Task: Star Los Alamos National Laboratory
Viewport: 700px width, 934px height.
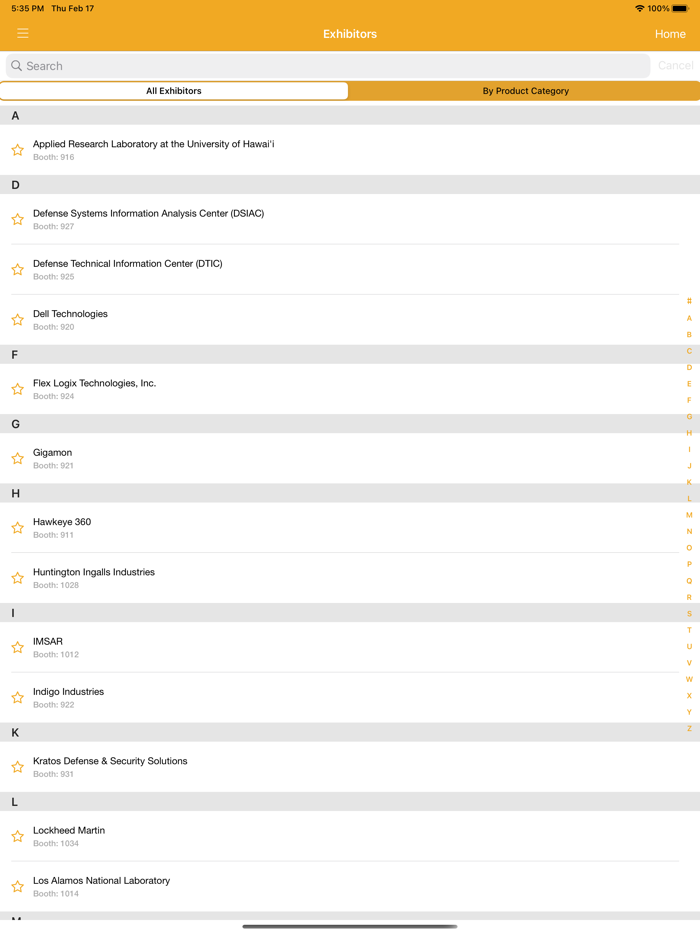Action: point(18,887)
